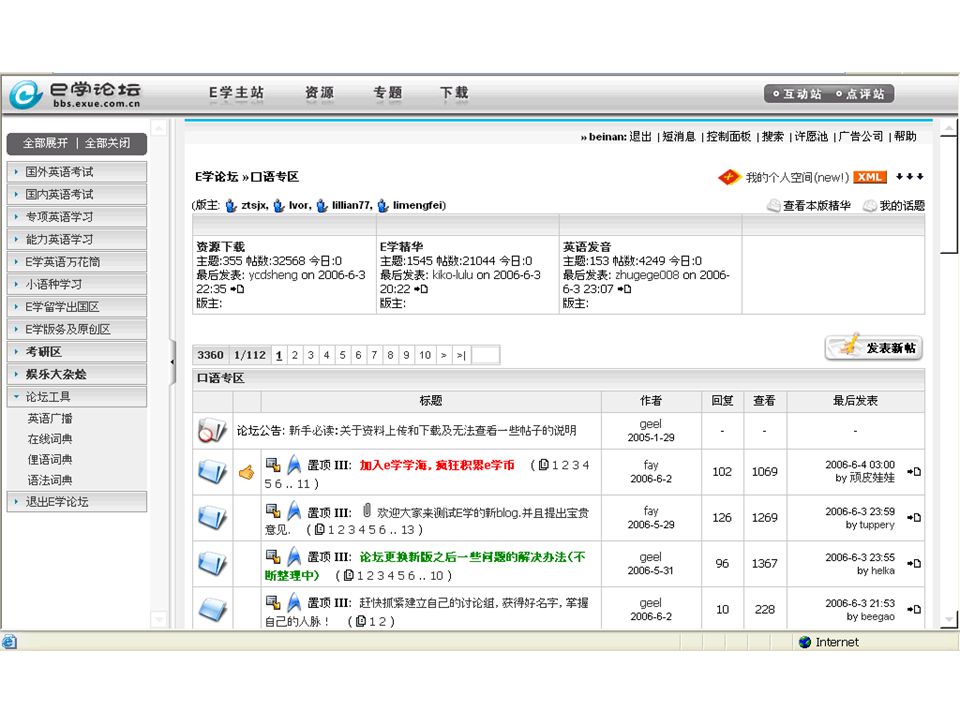Open 互动站 tab
The image size is (960, 720).
797,94
